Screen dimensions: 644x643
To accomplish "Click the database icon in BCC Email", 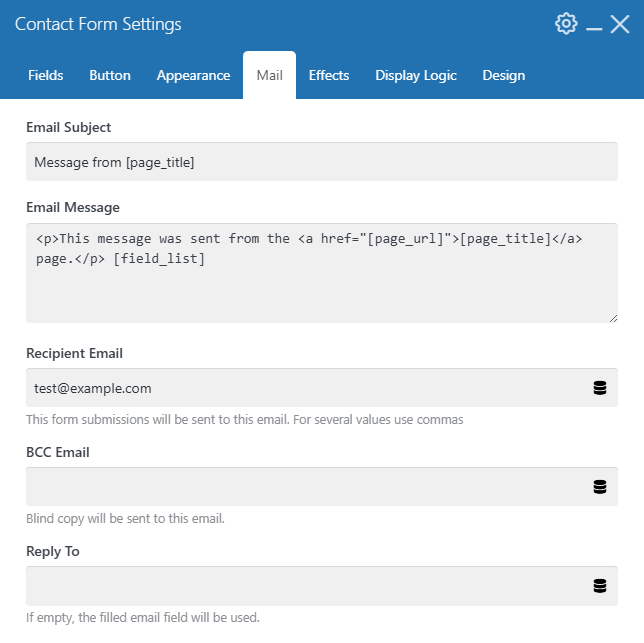I will click(600, 487).
